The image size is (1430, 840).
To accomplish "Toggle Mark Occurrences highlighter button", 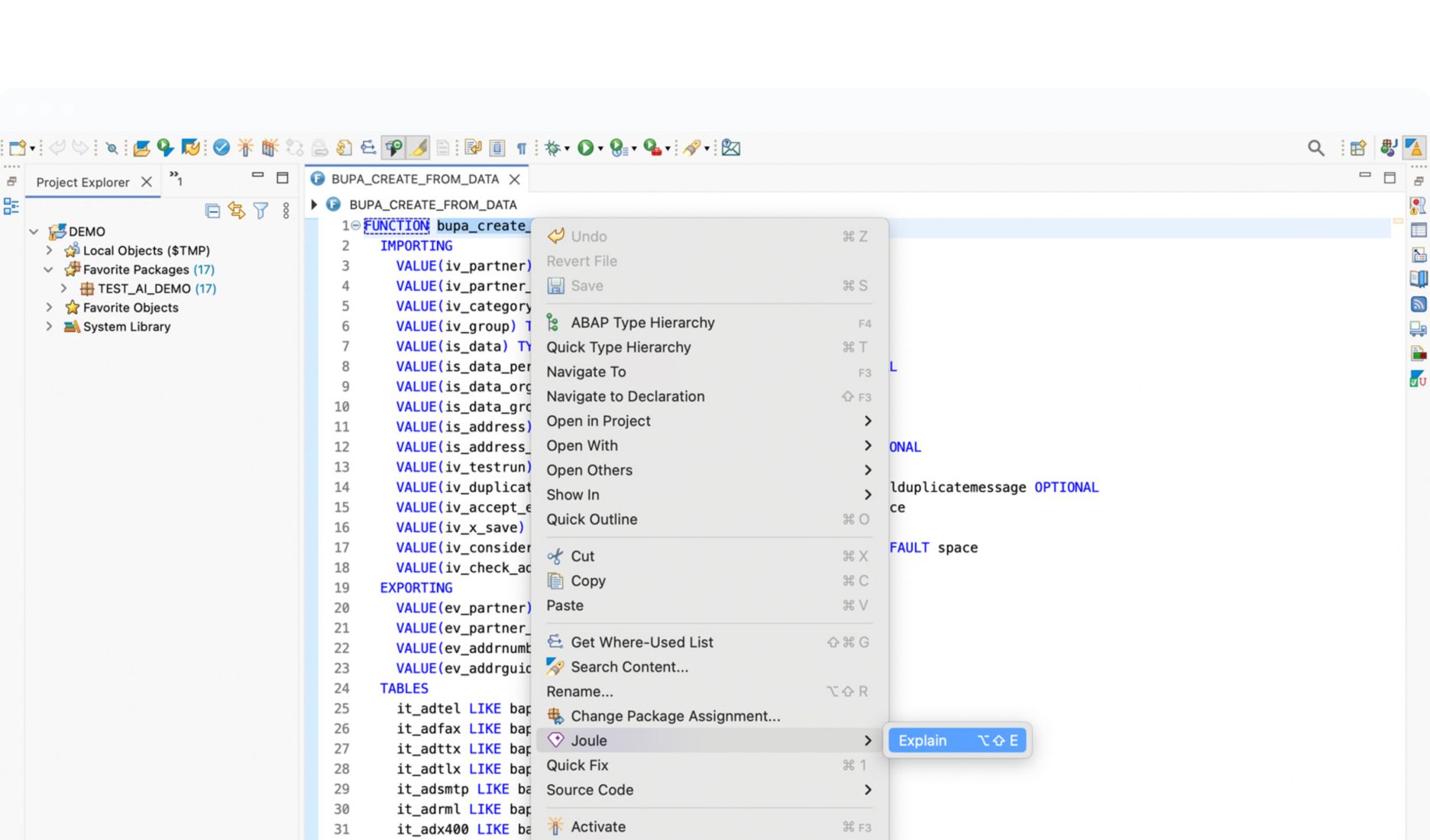I will [419, 148].
